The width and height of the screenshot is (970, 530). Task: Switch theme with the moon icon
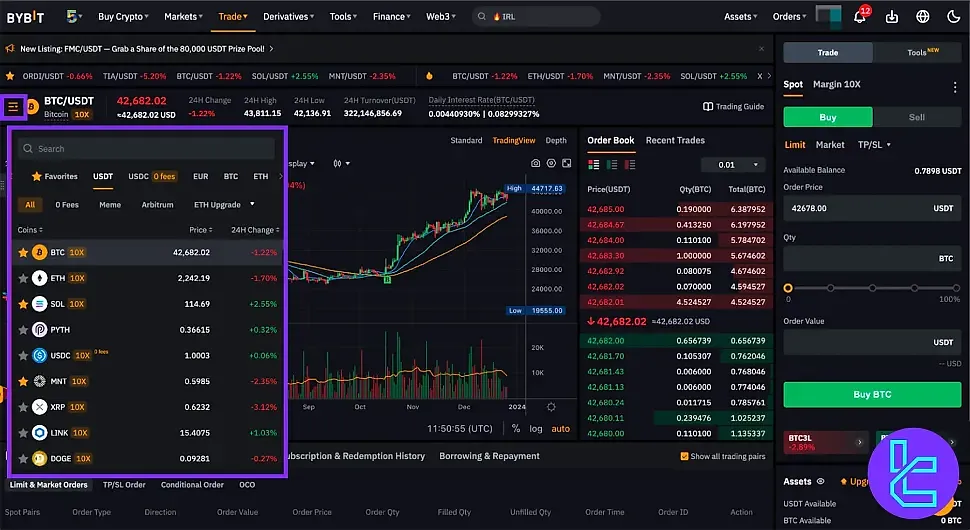pyautogui.click(x=951, y=17)
